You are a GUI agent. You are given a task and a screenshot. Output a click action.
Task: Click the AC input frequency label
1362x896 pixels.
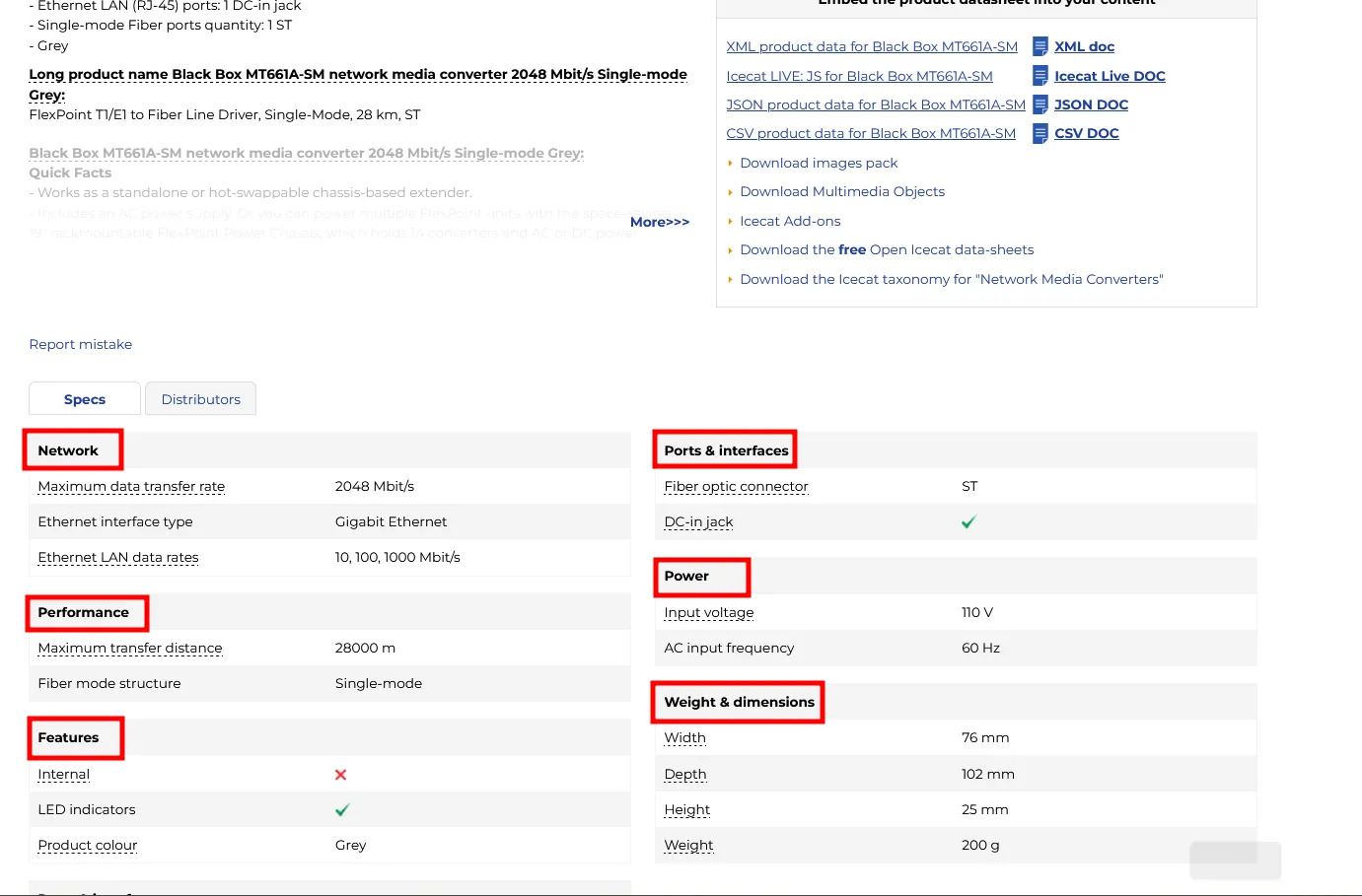tap(729, 648)
